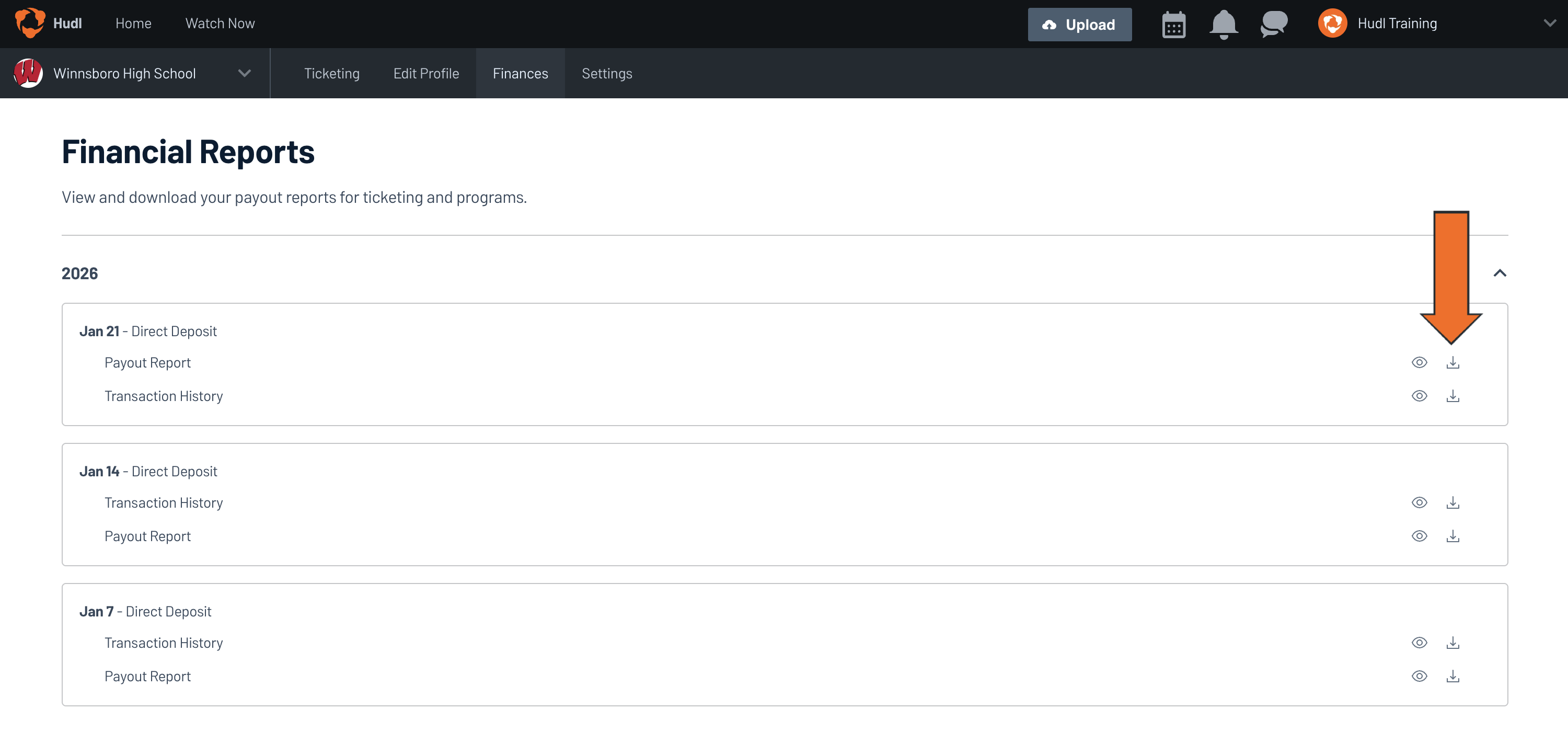
Task: Click the Financial Reports page title
Action: (x=188, y=151)
